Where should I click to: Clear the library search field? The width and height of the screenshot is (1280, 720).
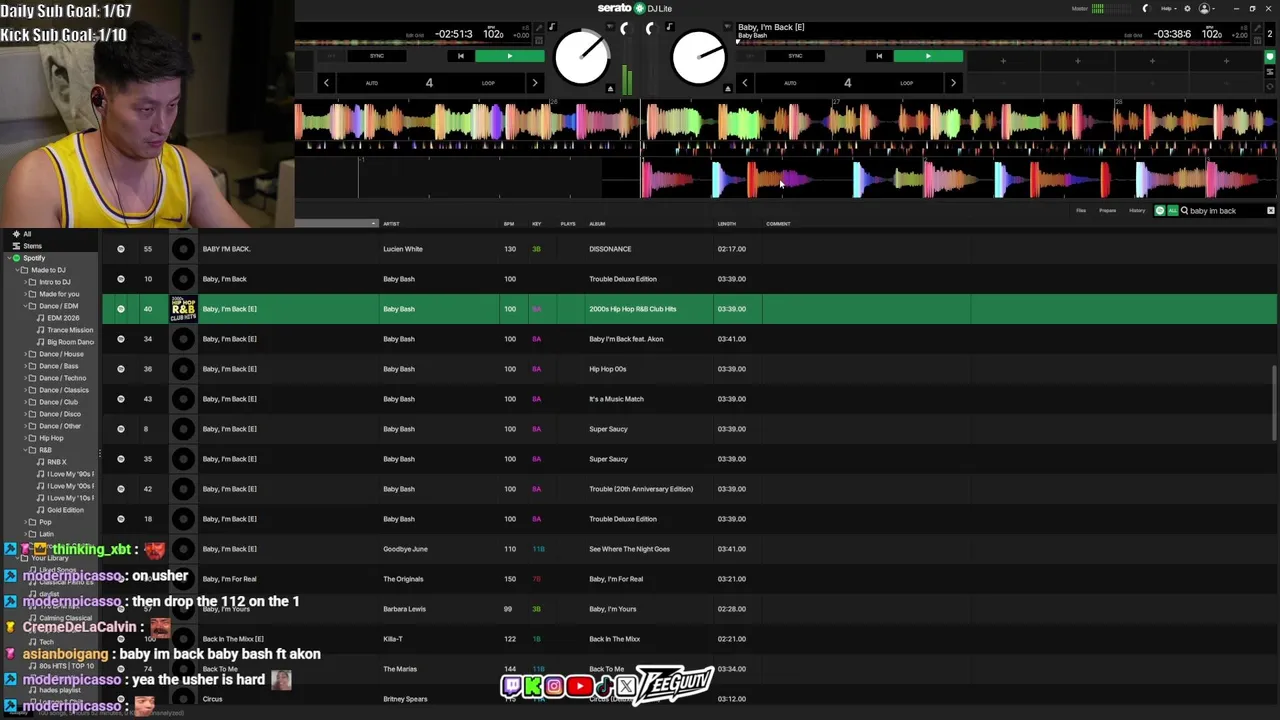1271,211
